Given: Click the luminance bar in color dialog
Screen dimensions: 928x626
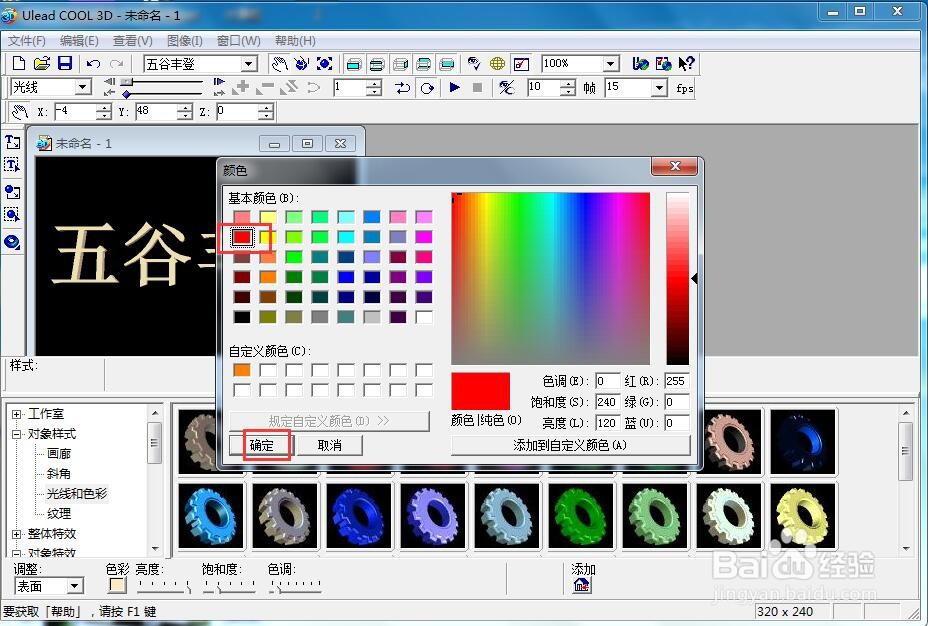Looking at the screenshot, I should (678, 278).
